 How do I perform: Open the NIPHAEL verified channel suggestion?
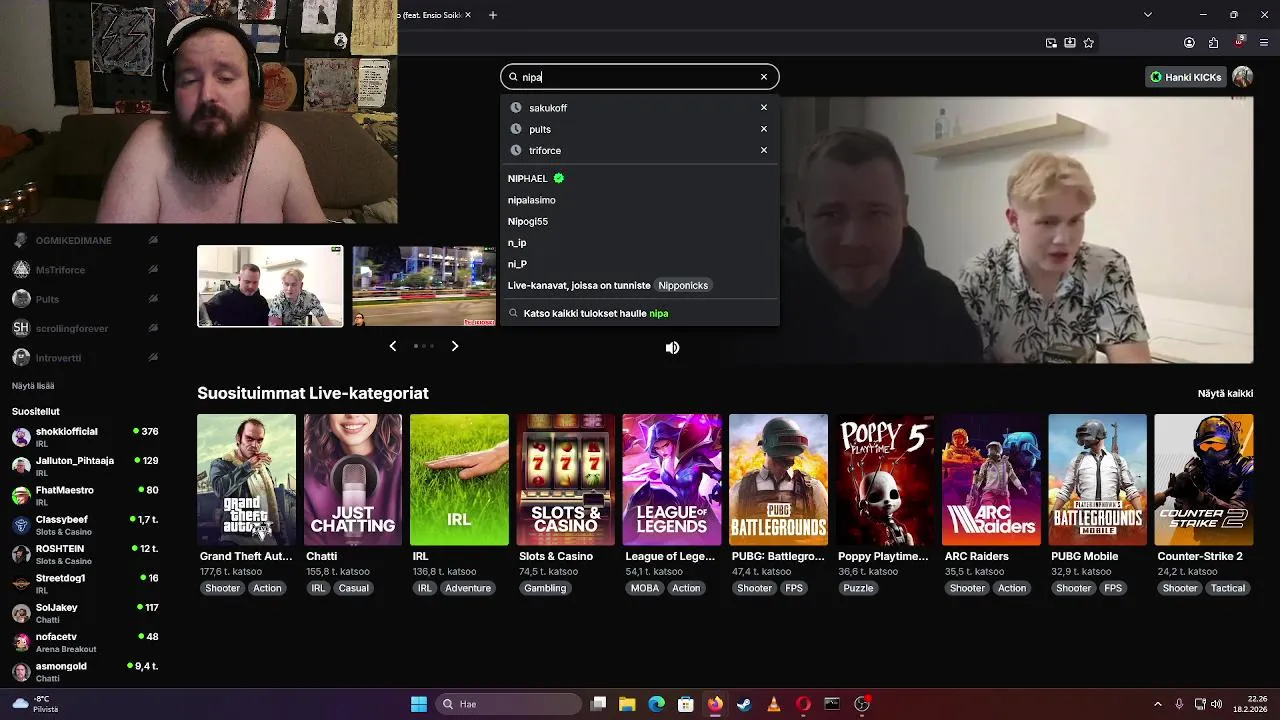[x=536, y=178]
